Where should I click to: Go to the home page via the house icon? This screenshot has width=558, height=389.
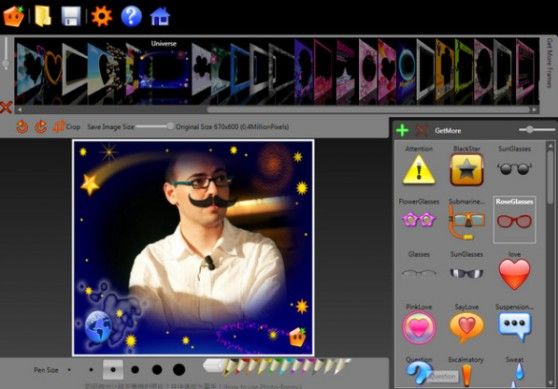point(160,16)
